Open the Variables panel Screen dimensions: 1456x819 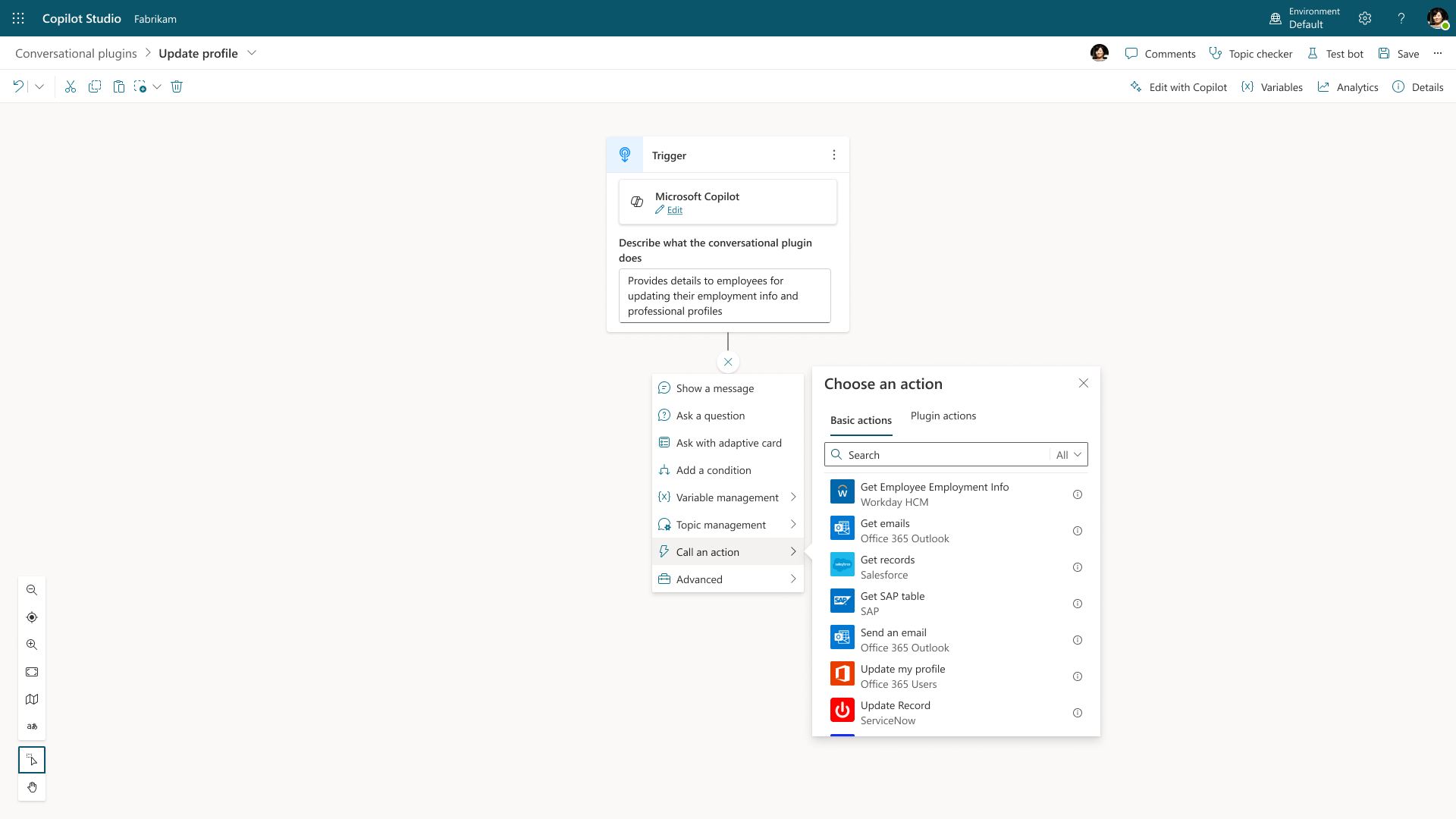coord(1272,86)
